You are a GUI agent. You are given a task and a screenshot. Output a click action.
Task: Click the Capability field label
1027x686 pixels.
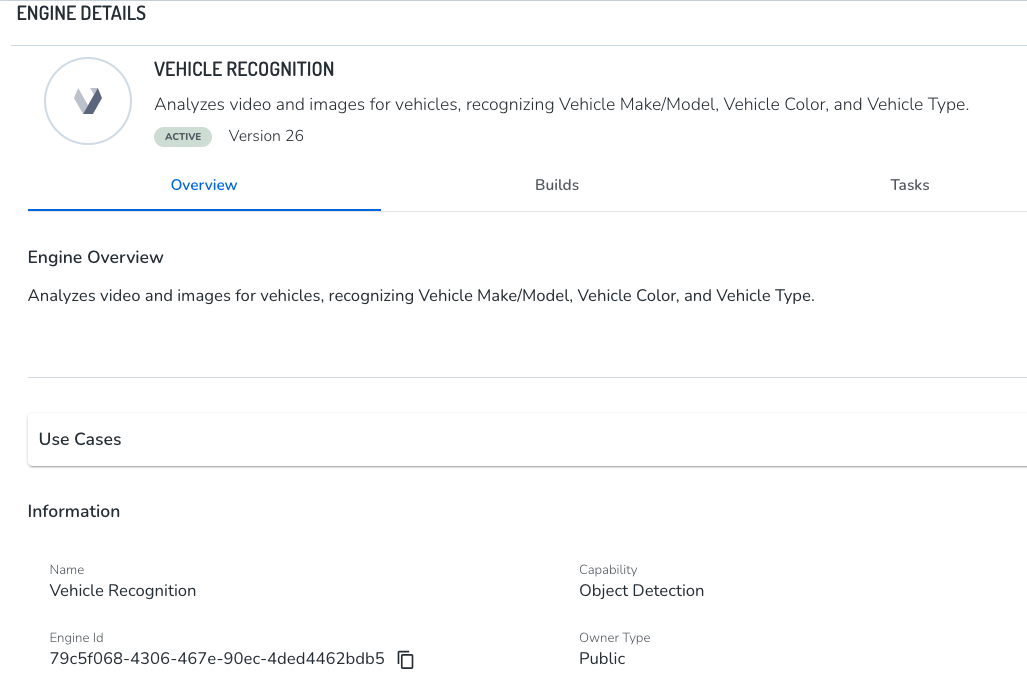(608, 570)
